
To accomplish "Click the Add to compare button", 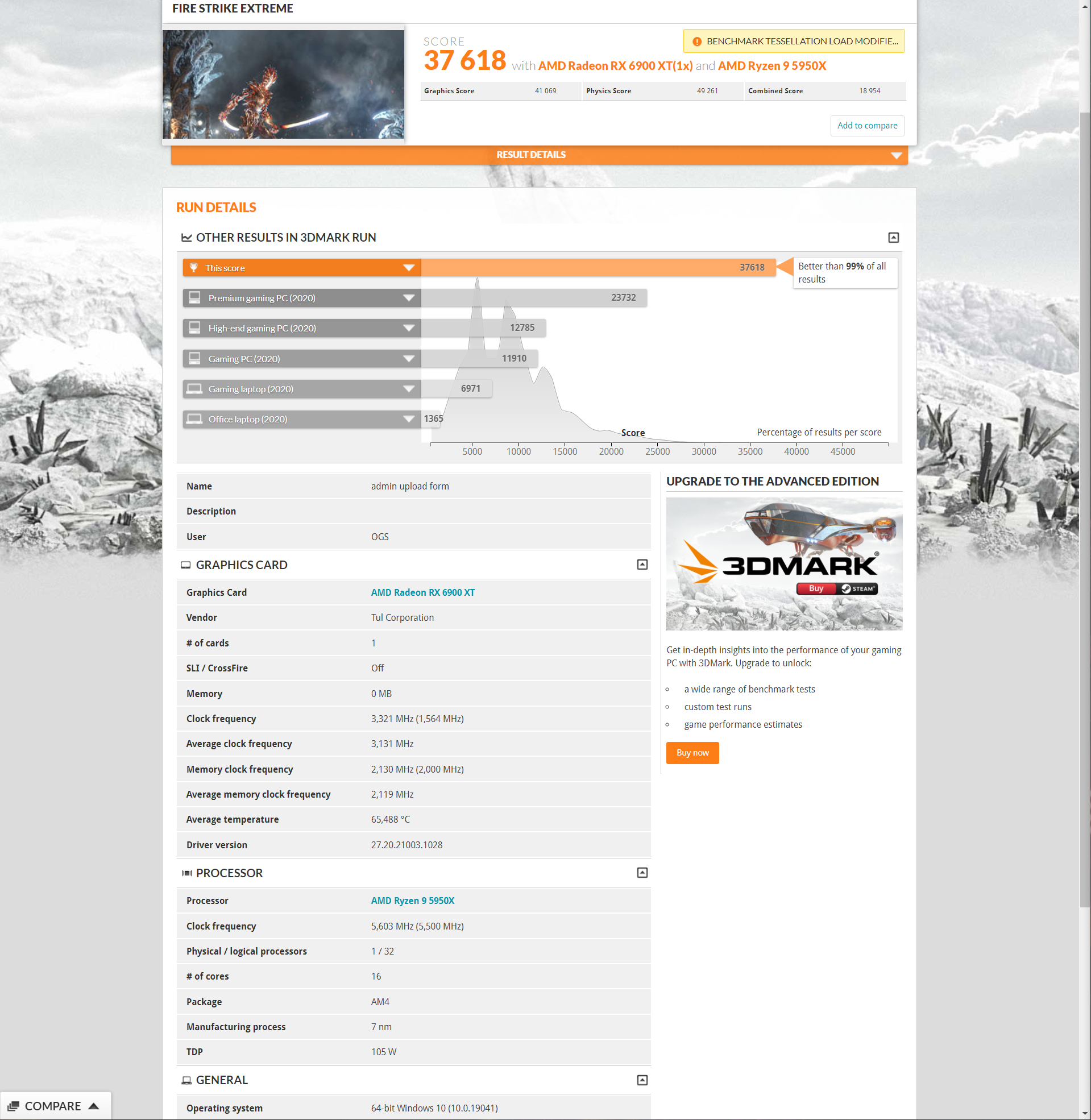I will (867, 126).
